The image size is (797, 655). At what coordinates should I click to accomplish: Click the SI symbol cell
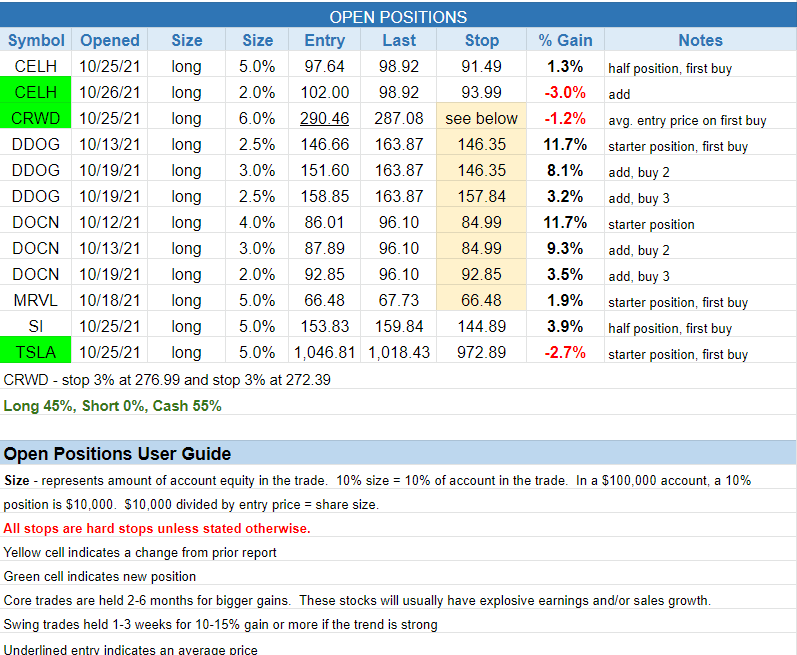click(x=36, y=326)
